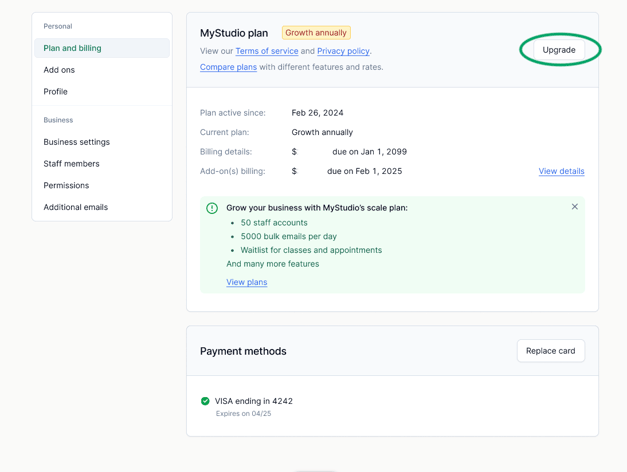The image size is (627, 472).
Task: Dismiss the scale plan promotion banner
Action: tap(574, 207)
